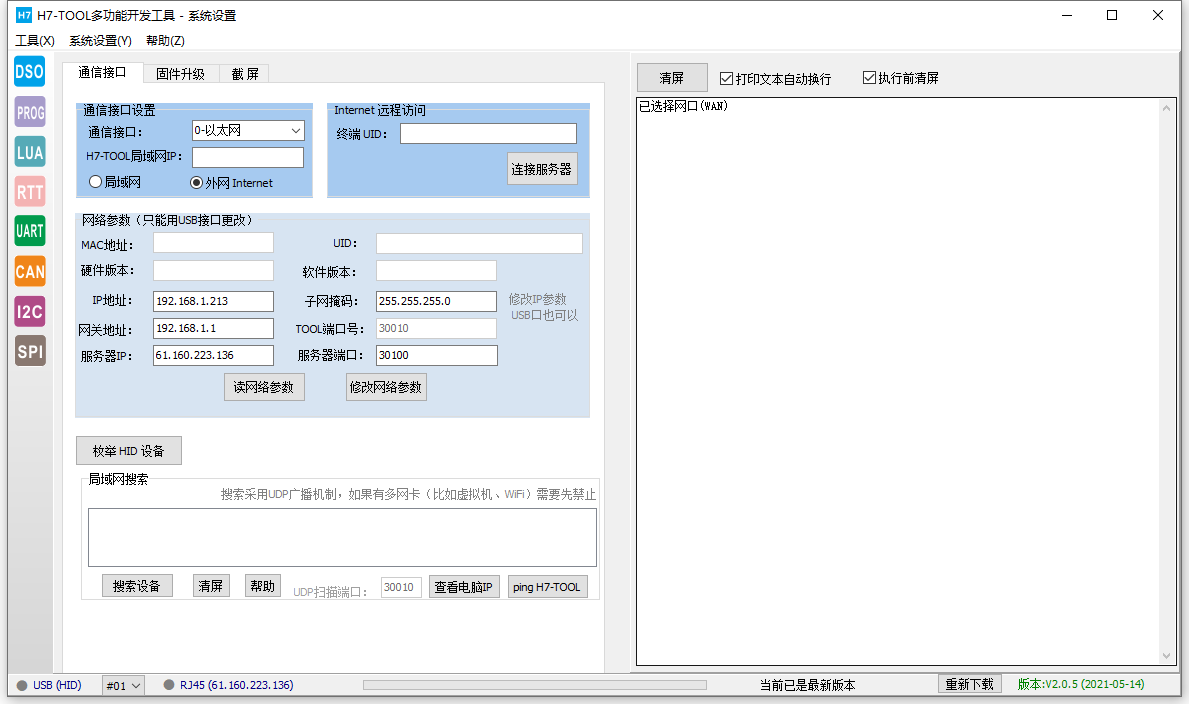This screenshot has width=1189, height=704.
Task: Click the 枚举 HID 设备 button
Action: point(129,451)
